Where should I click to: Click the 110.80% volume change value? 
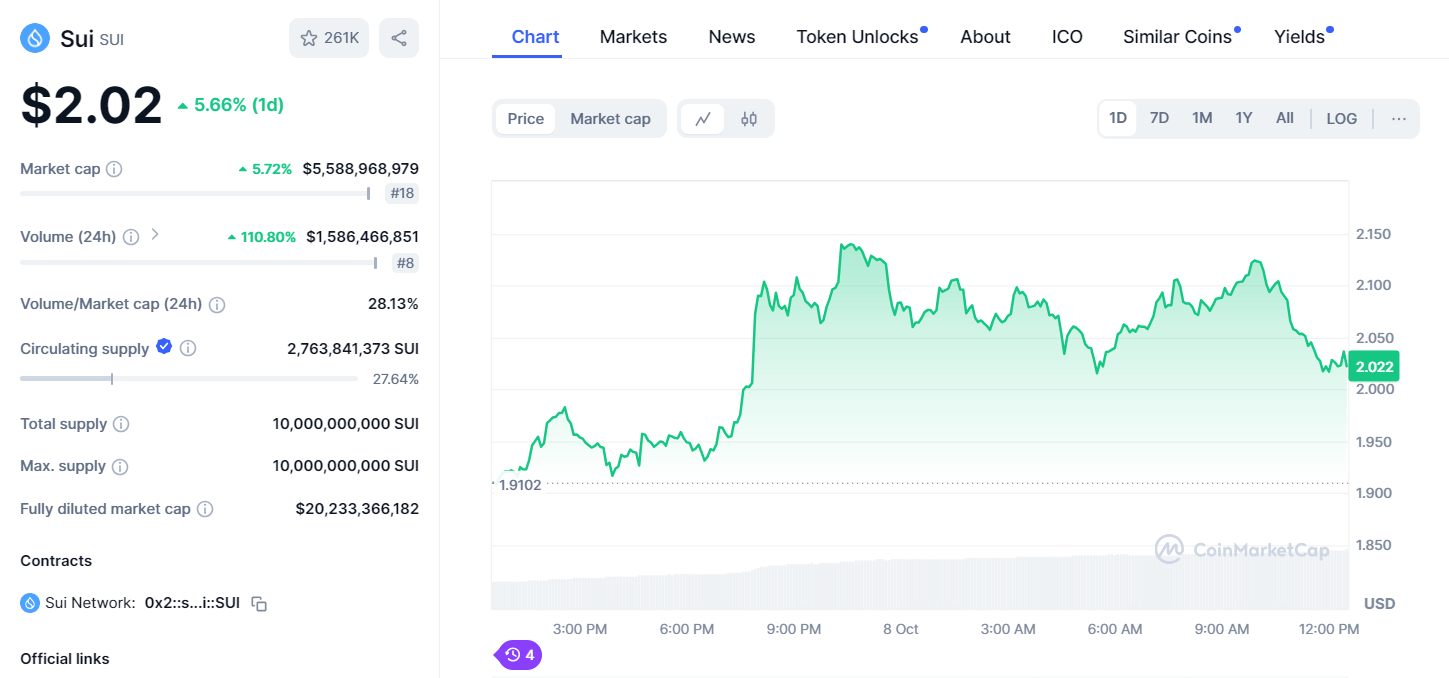(262, 237)
